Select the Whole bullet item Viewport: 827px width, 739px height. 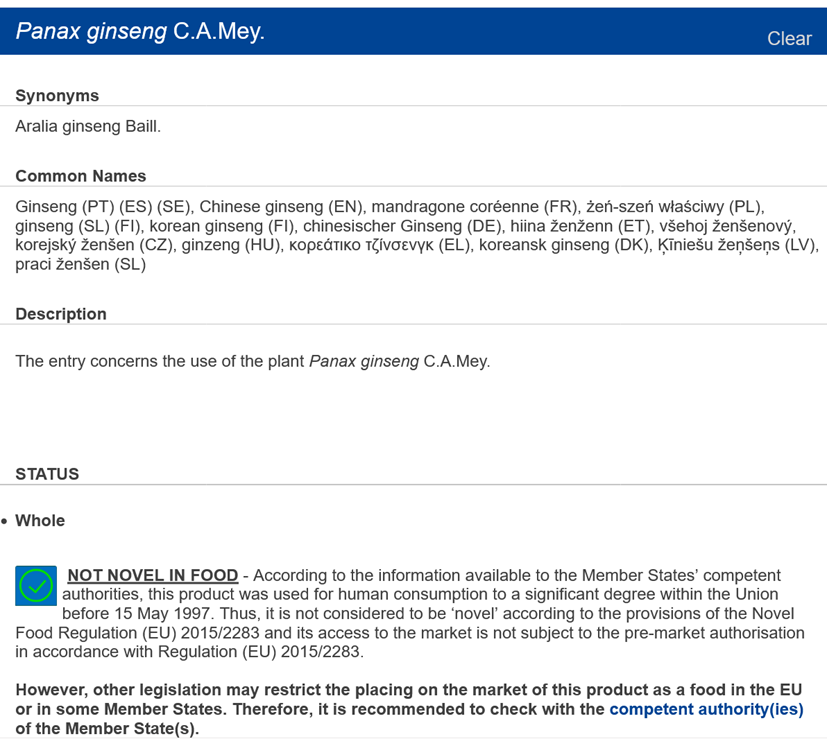(40, 521)
